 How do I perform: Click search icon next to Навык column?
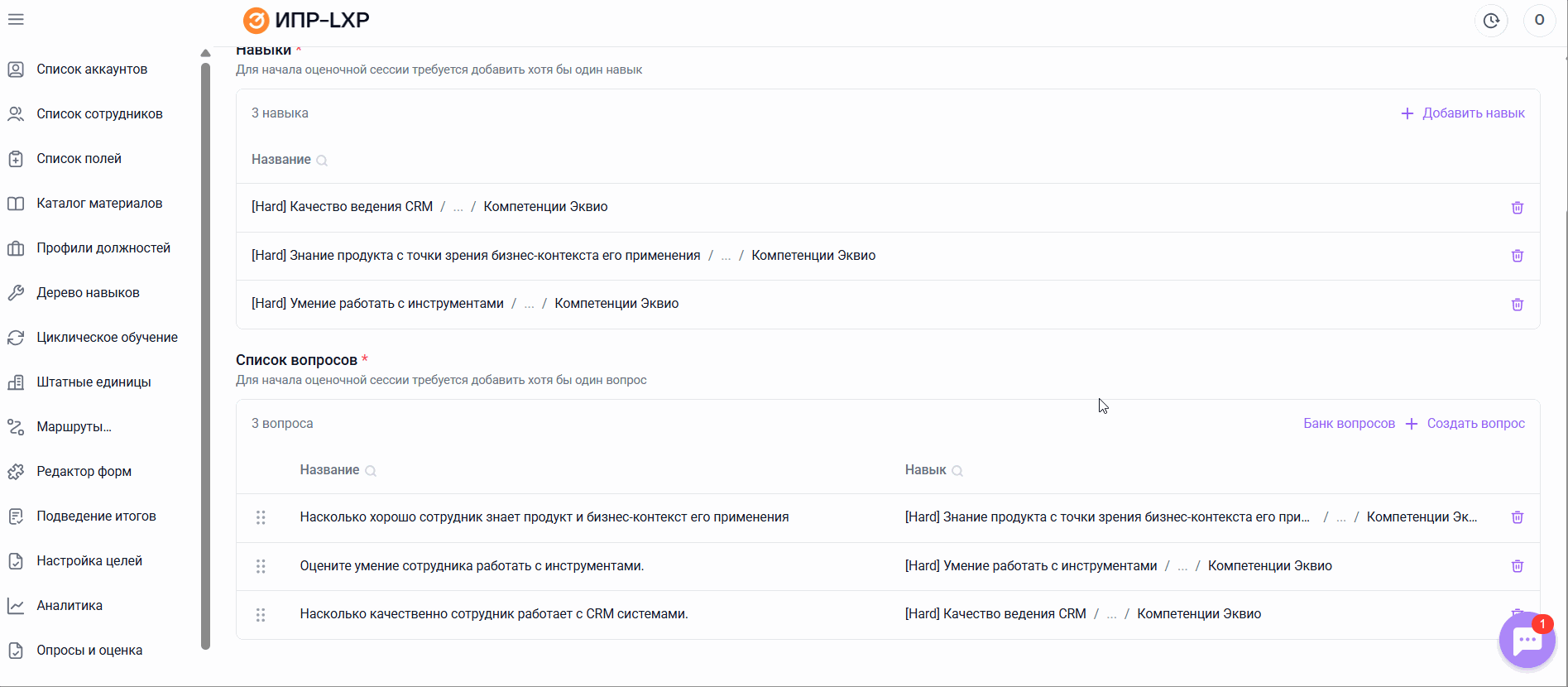tap(957, 471)
